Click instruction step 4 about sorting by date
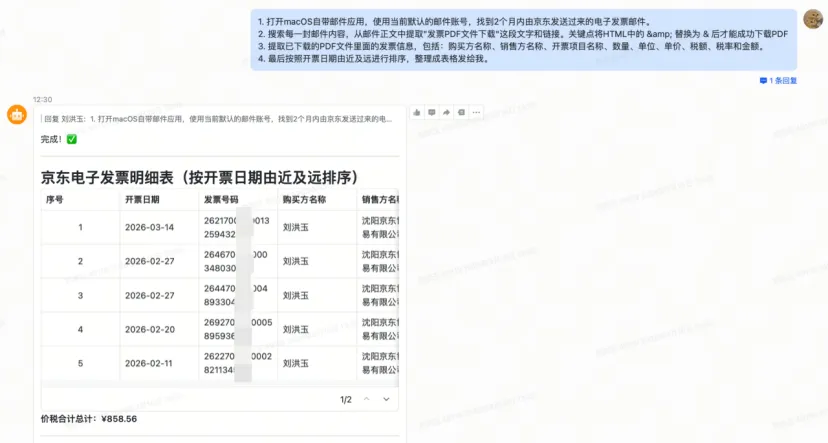Image resolution: width=828 pixels, height=443 pixels. 374,59
